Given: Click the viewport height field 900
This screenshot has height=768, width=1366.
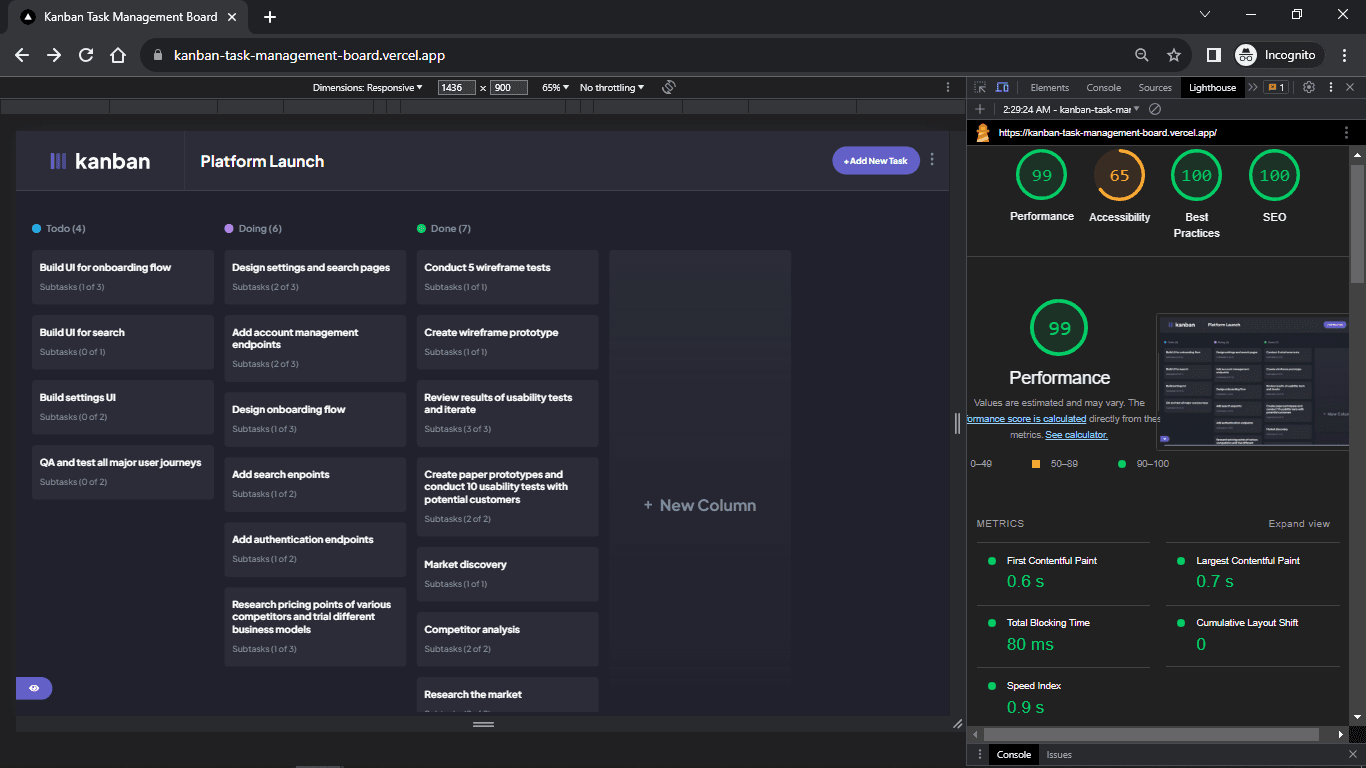Looking at the screenshot, I should 509,88.
